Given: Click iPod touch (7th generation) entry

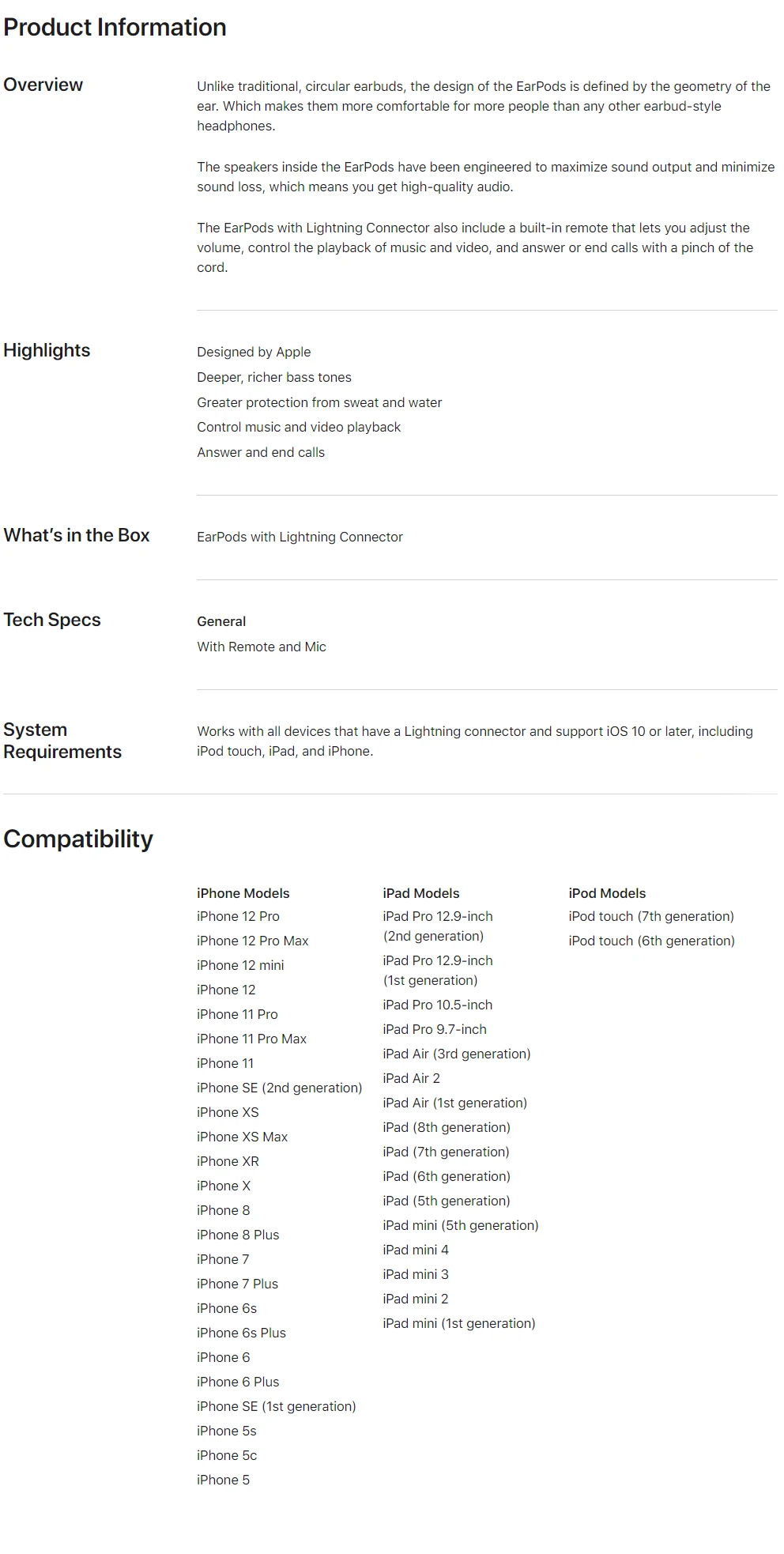Looking at the screenshot, I should 651,916.
